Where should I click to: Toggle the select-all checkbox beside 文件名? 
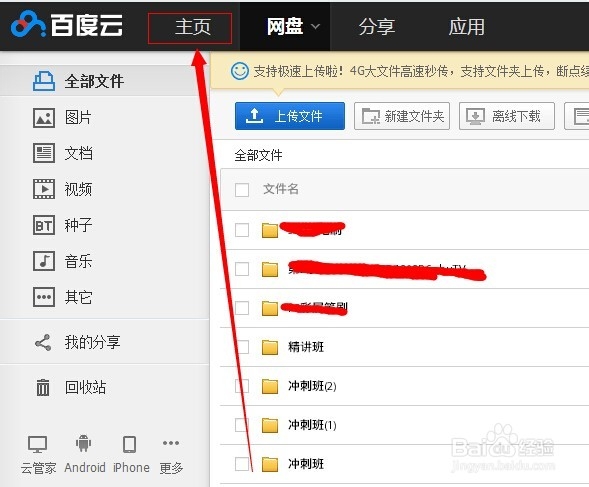[x=242, y=190]
